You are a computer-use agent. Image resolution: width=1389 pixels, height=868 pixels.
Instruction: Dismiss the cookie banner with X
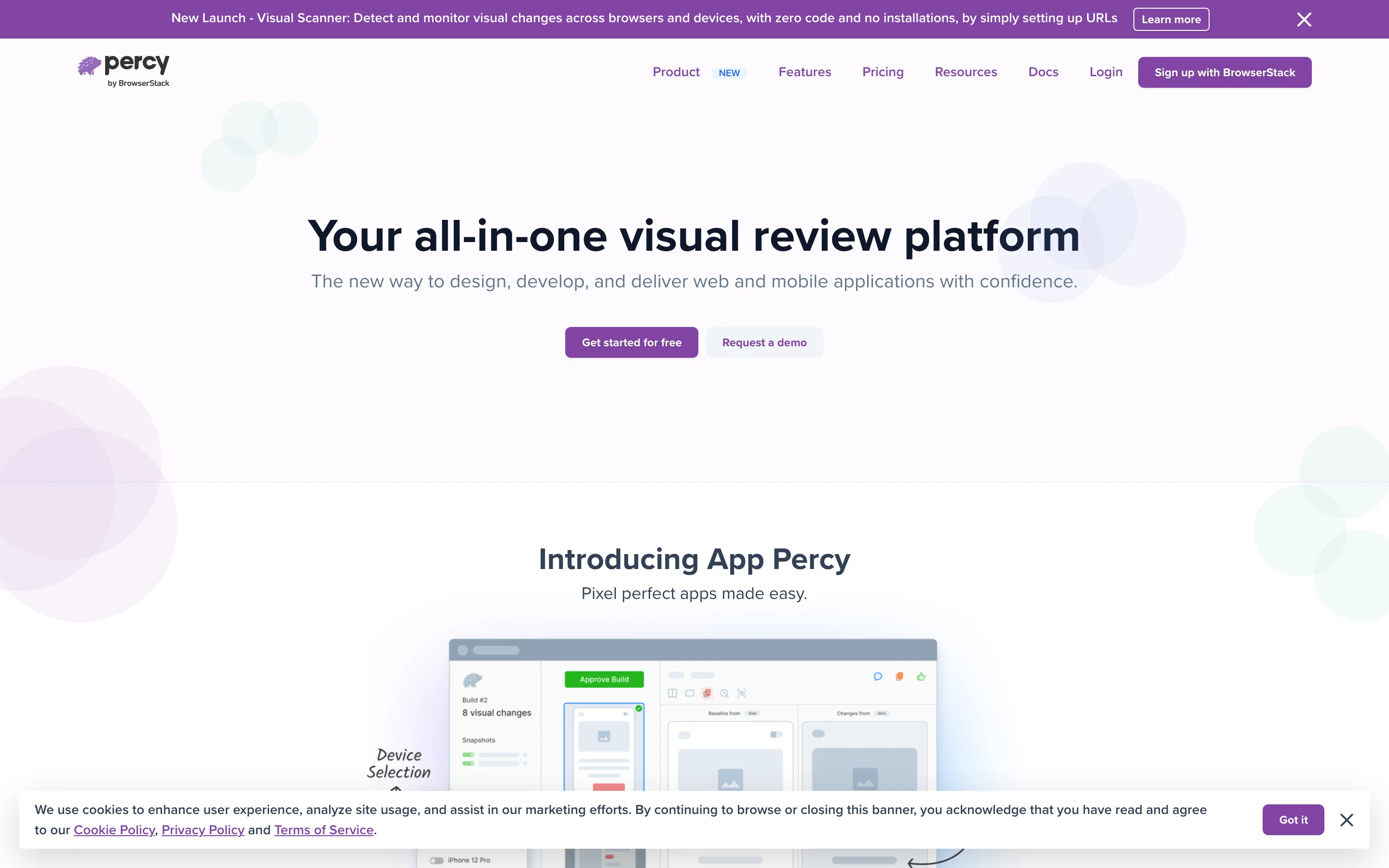pyautogui.click(x=1346, y=820)
